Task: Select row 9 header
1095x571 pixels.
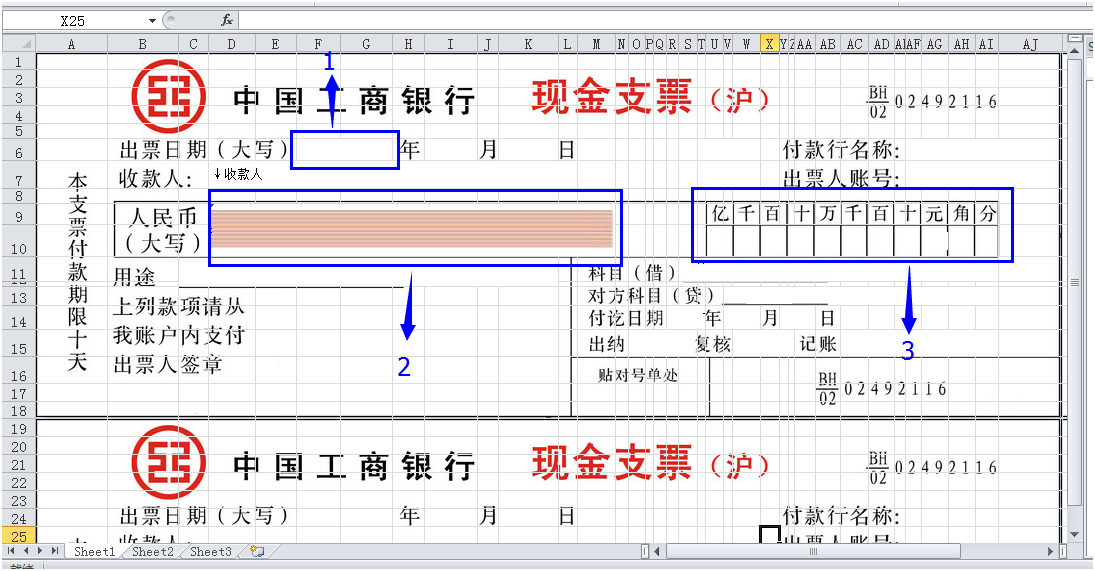Action: 19,216
